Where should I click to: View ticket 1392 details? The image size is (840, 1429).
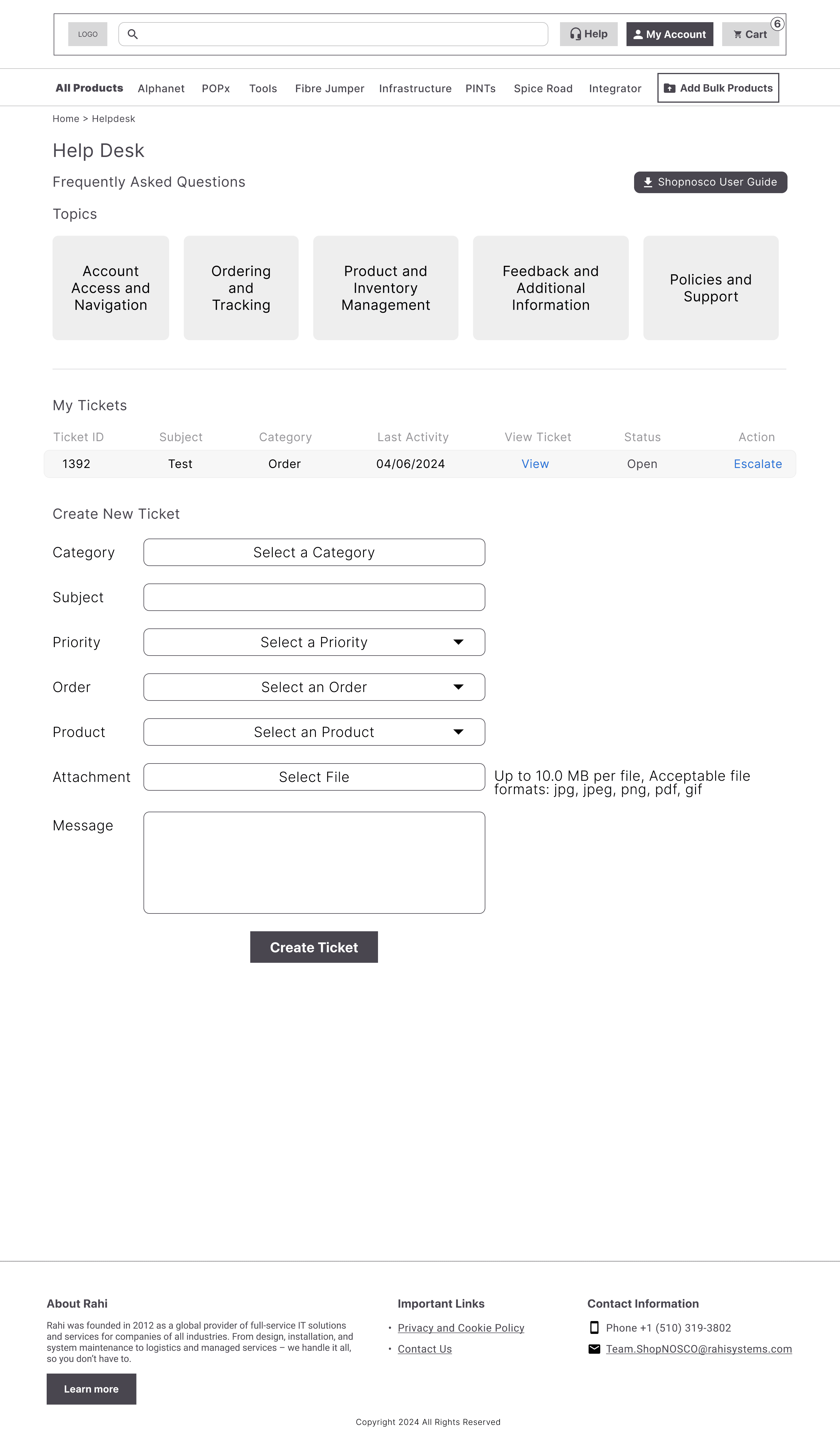(535, 464)
